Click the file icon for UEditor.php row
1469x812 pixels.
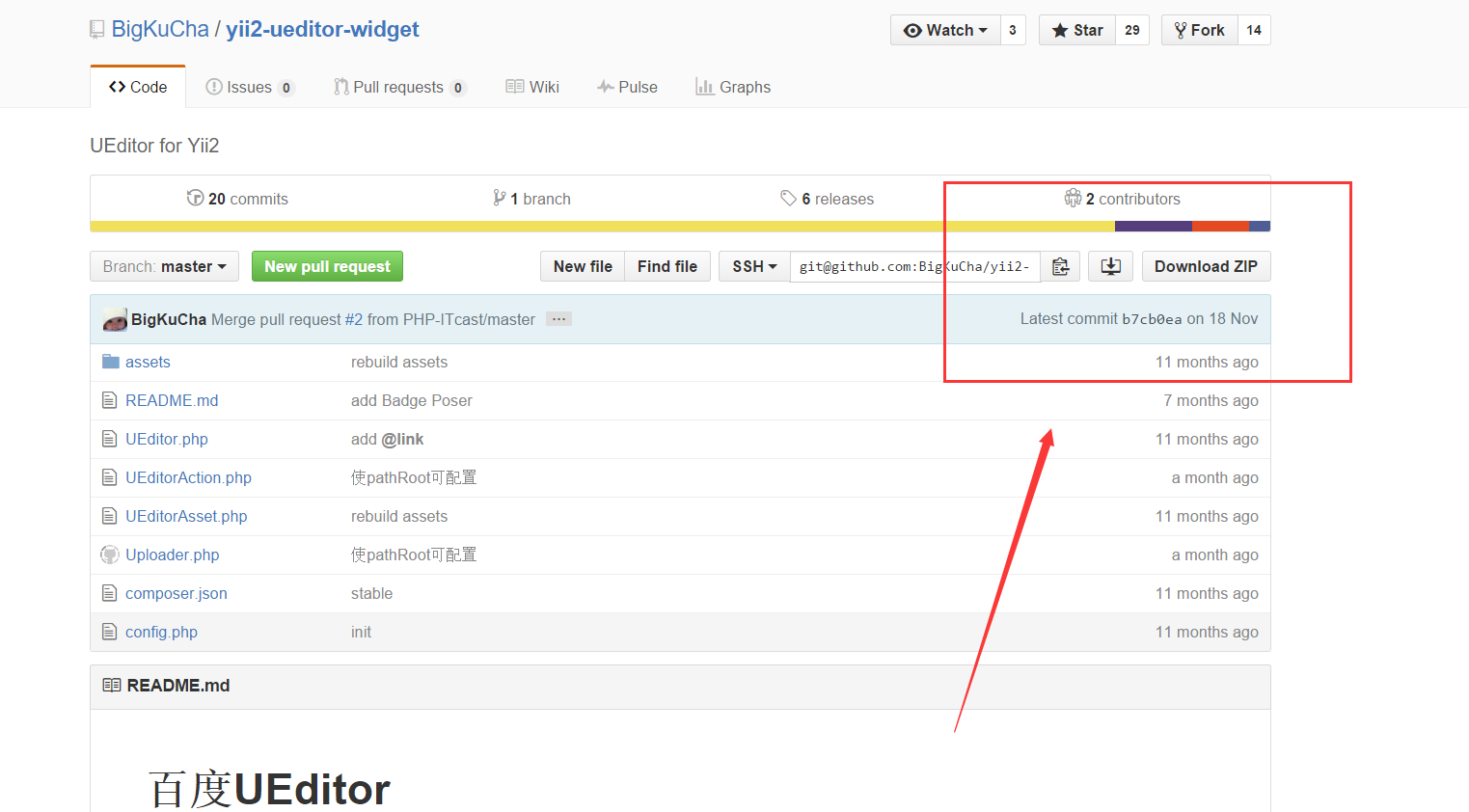click(x=110, y=439)
